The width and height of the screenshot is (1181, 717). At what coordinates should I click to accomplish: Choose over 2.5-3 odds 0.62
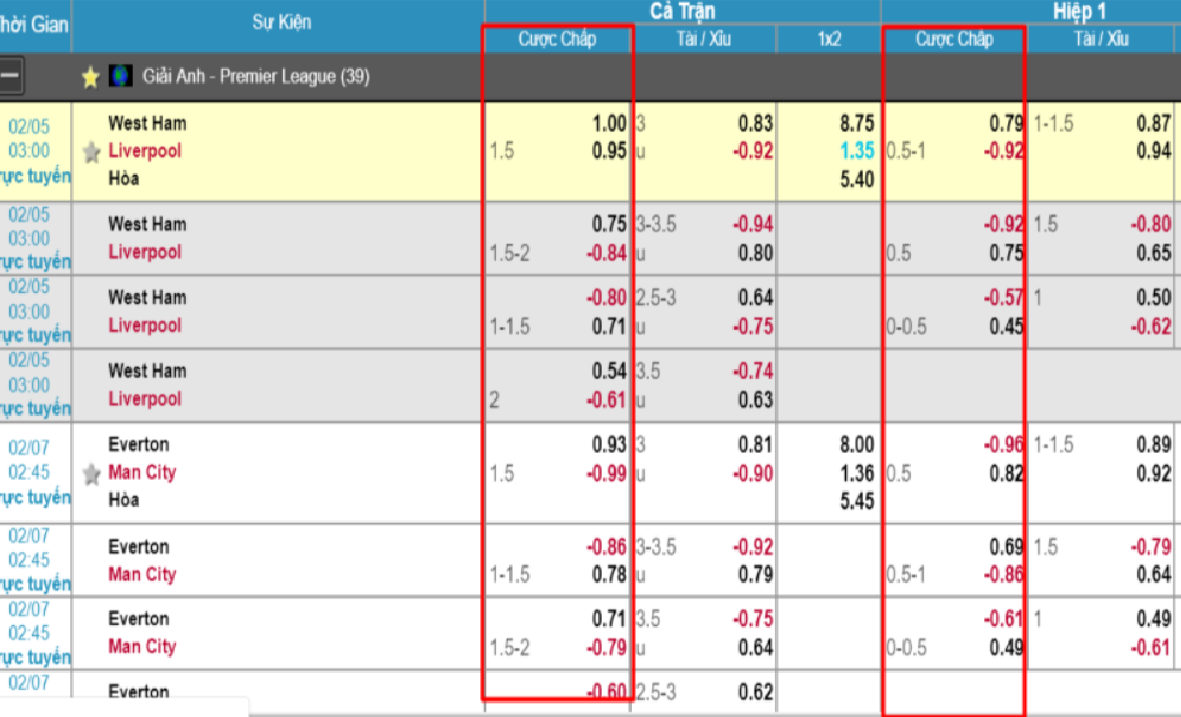coord(755,691)
